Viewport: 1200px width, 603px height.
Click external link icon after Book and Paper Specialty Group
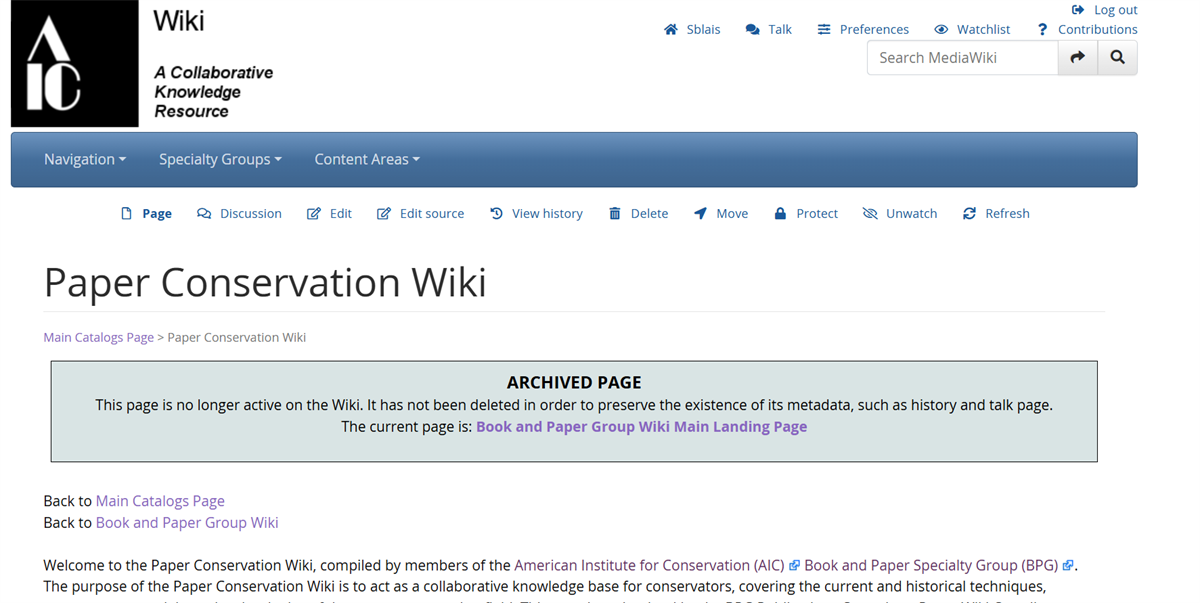[x=1068, y=565]
